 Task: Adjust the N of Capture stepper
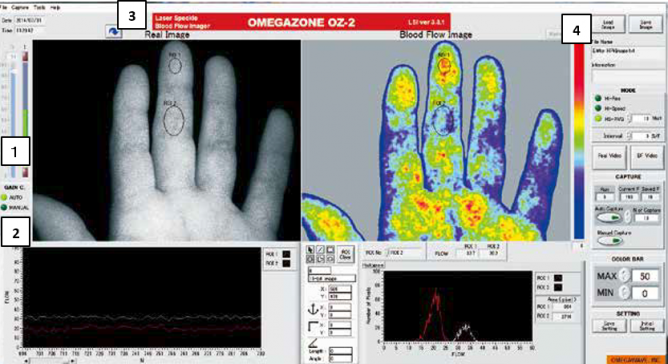click(628, 217)
